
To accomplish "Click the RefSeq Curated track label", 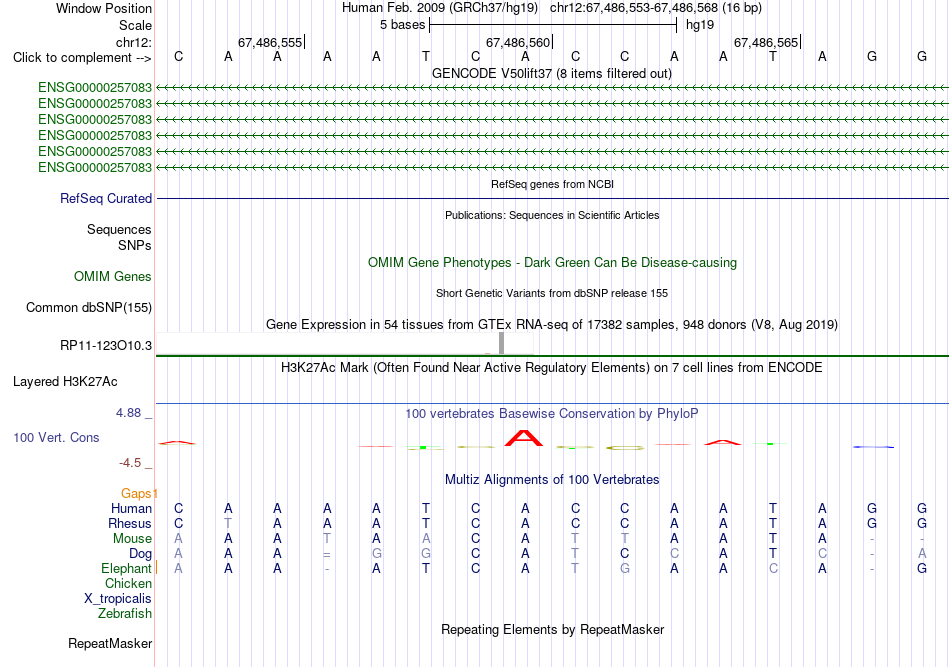I will (x=105, y=199).
